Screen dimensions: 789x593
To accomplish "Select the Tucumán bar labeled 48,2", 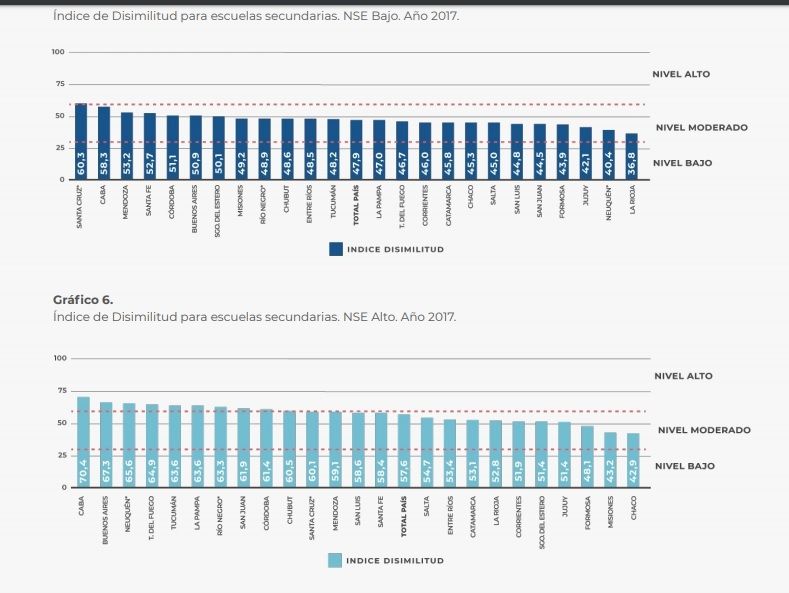I will click(333, 149).
